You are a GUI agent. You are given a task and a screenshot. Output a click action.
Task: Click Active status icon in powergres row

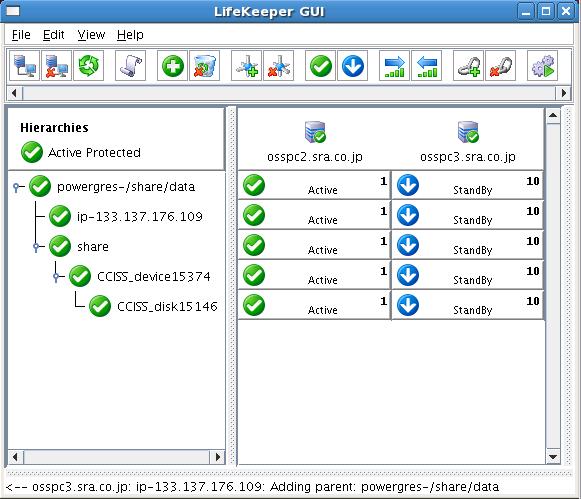[254, 185]
